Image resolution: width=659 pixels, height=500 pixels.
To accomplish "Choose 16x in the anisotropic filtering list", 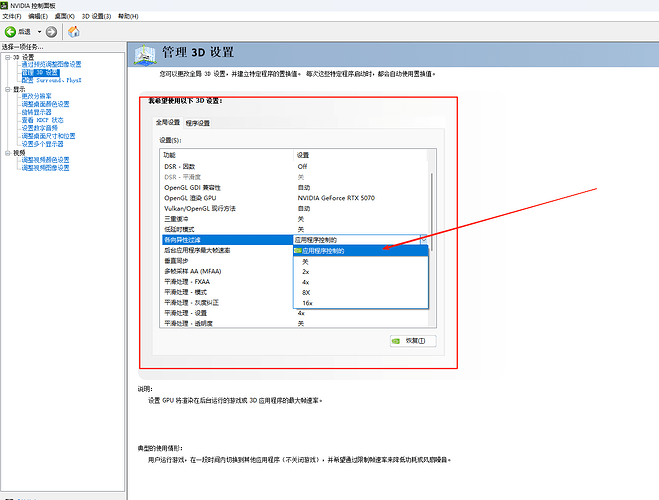I will click(x=361, y=303).
